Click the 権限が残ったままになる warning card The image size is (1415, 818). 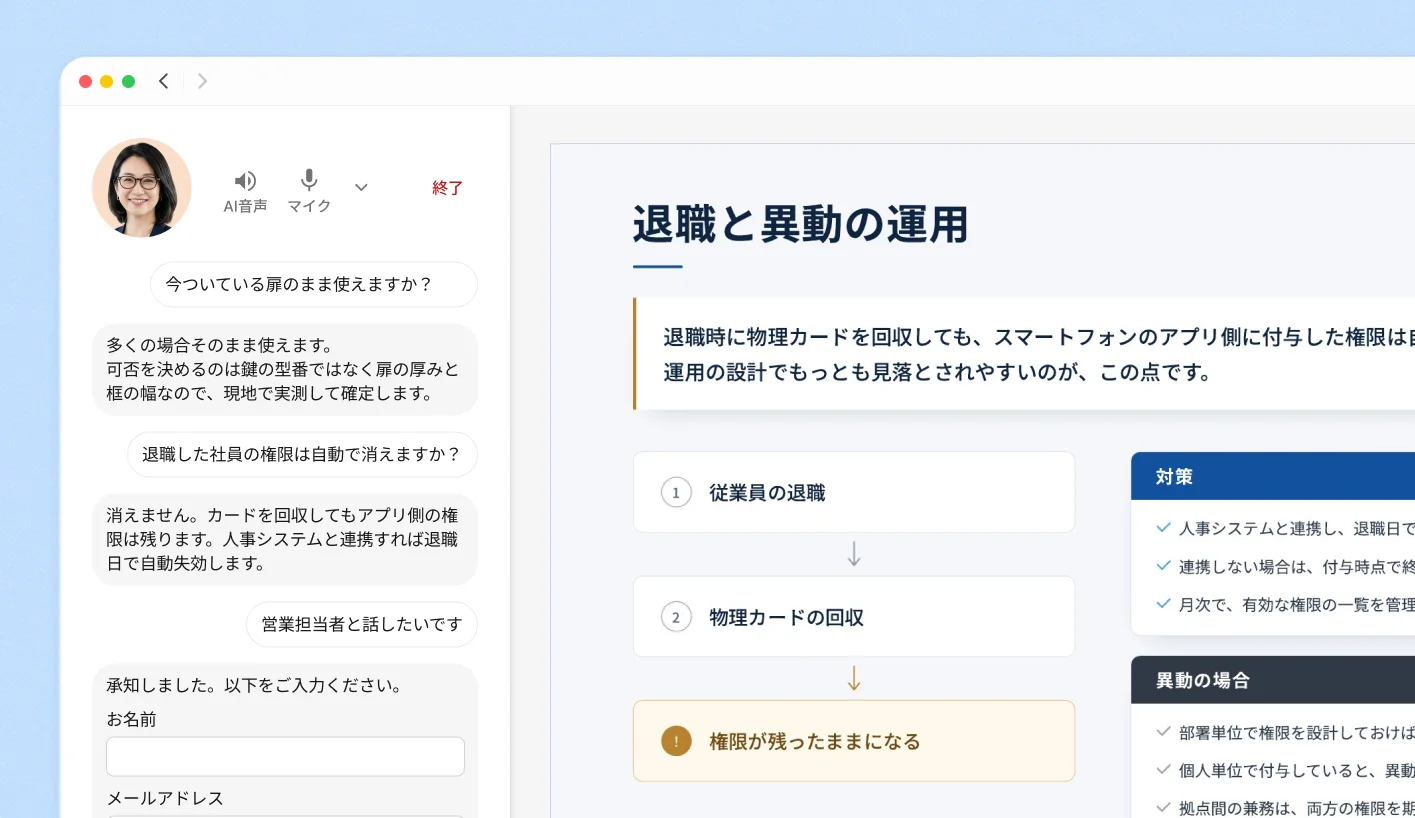point(854,741)
